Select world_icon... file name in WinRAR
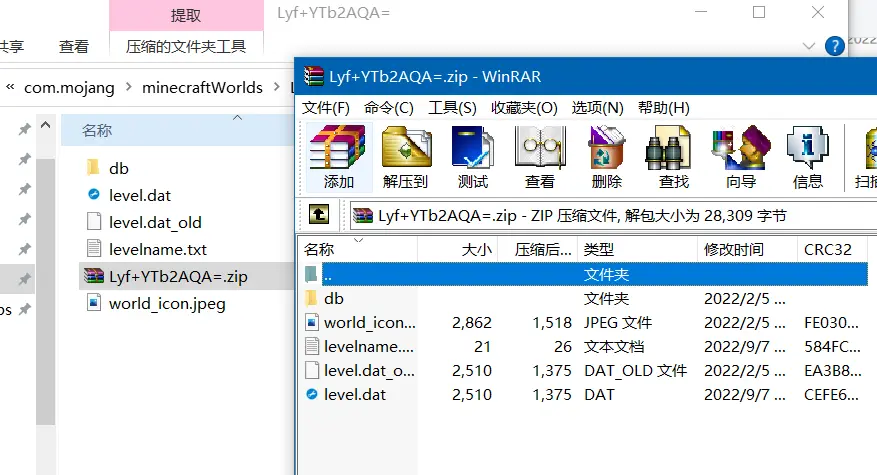 [x=370, y=322]
